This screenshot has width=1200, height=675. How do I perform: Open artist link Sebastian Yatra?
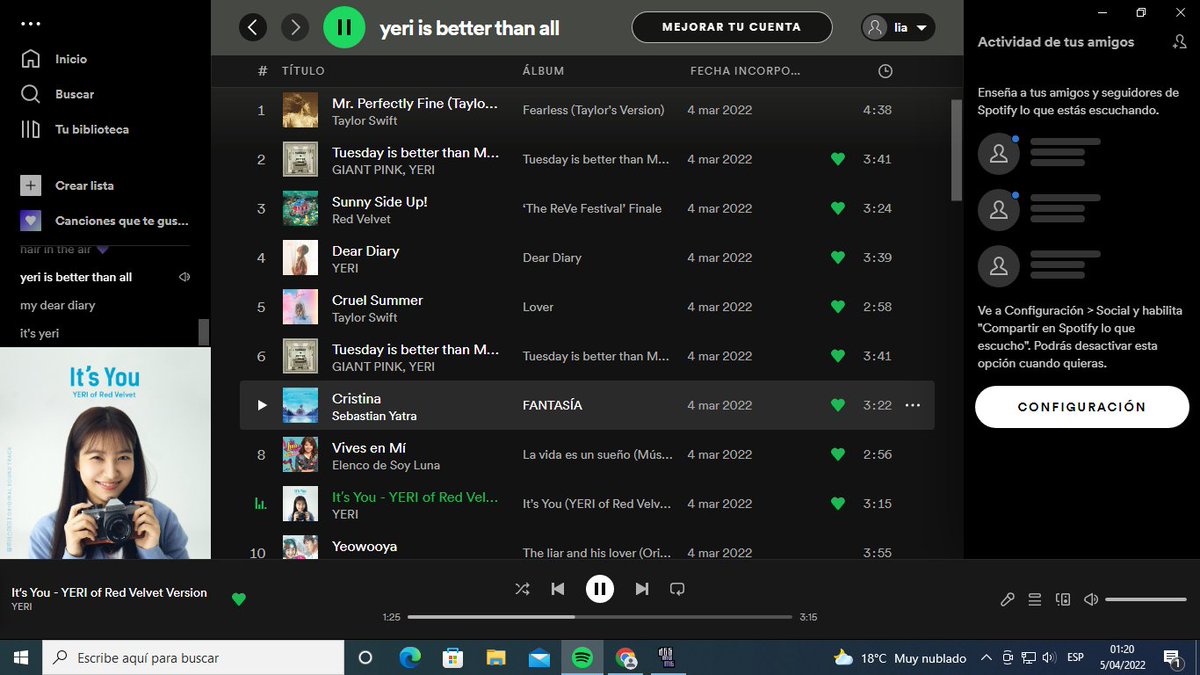pos(374,416)
